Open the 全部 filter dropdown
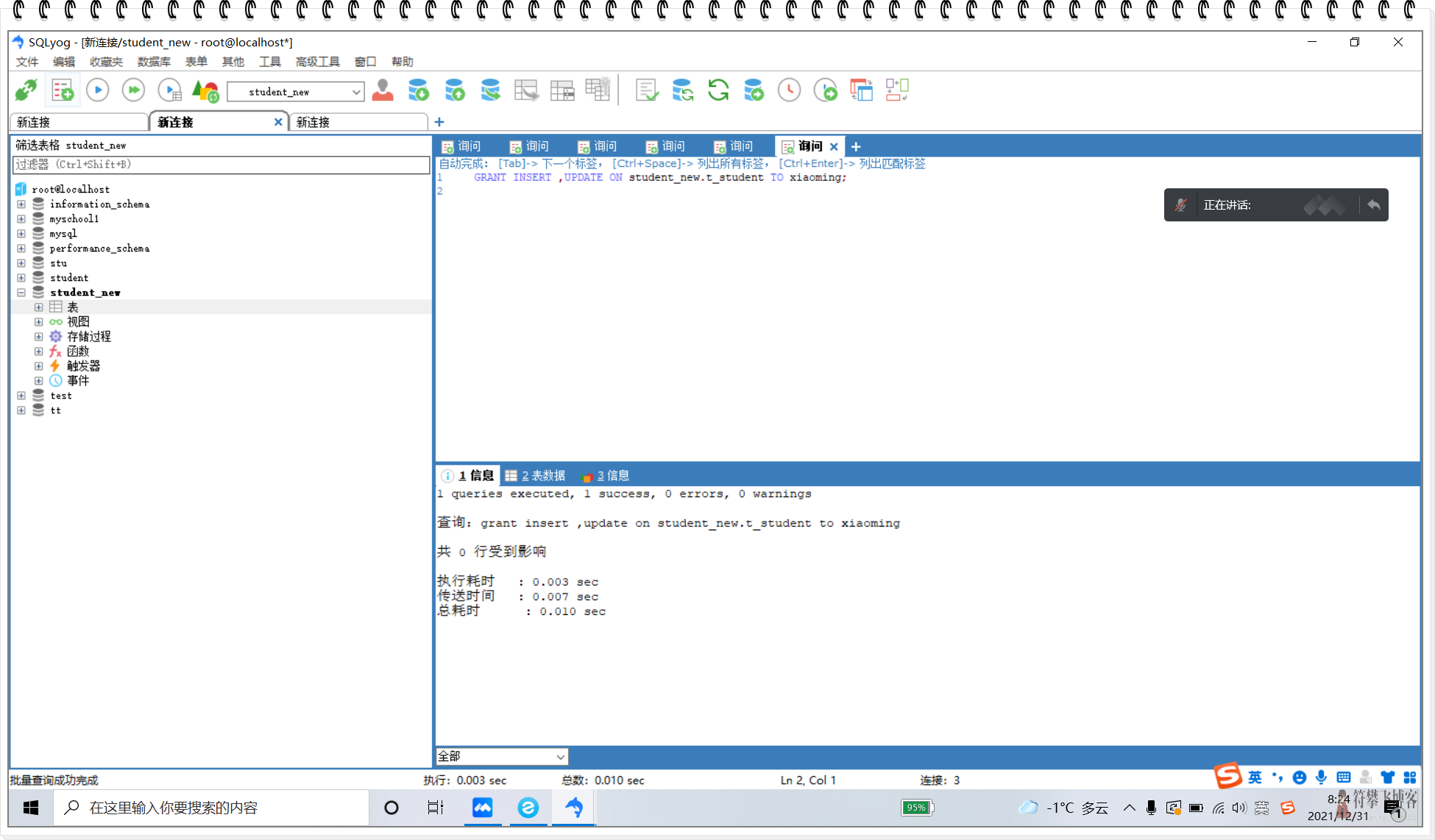The height and width of the screenshot is (840, 1435). tap(502, 756)
